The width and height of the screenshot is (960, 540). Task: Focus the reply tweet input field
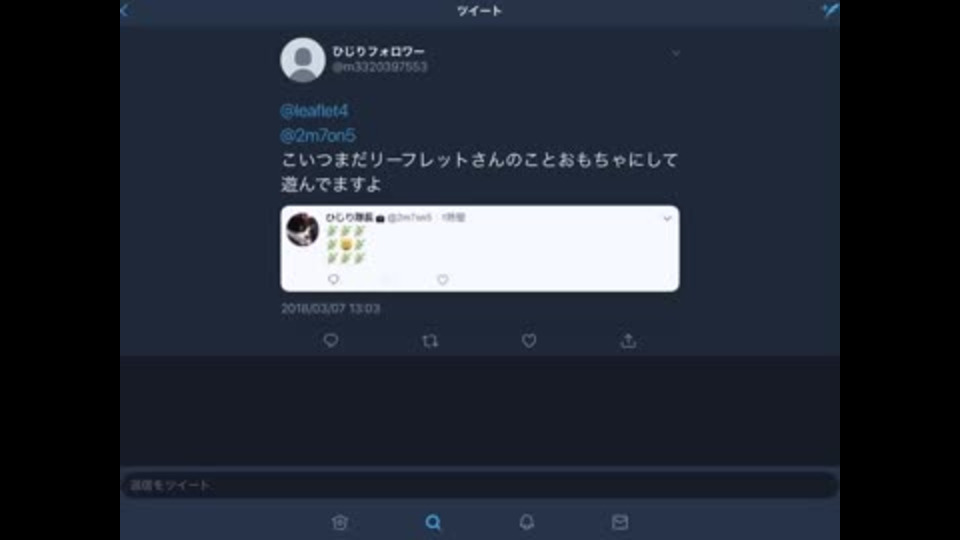(480, 485)
